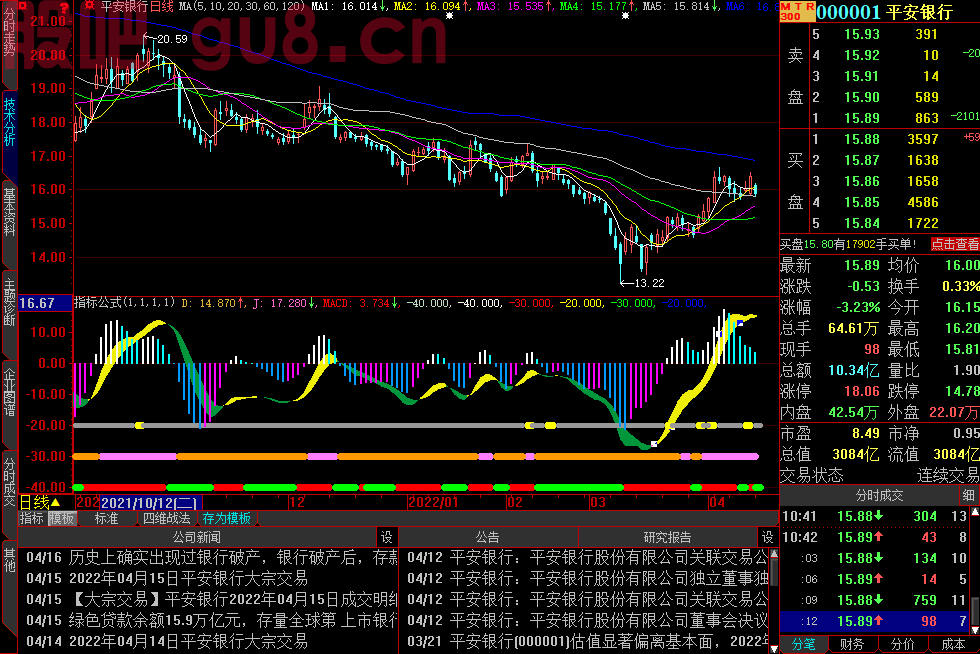Click the blue square marker on indicator
The width and height of the screenshot is (980, 654).
pos(740,323)
